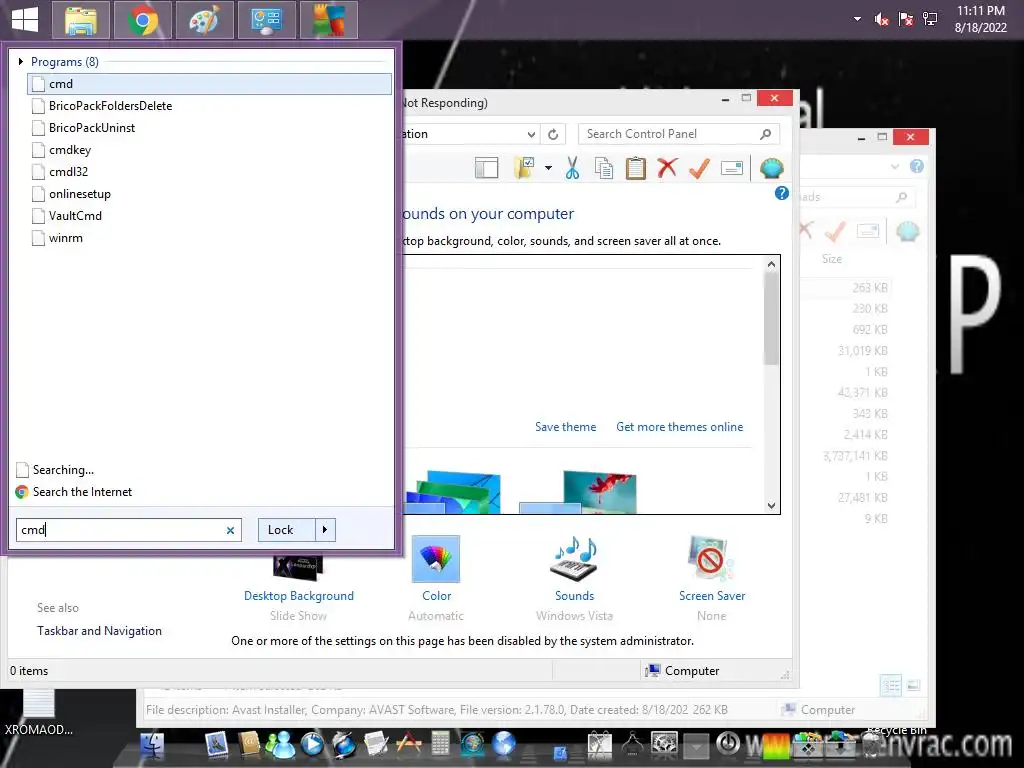Open the media player dock icon
Image resolution: width=1024 pixels, height=768 pixels.
[313, 744]
